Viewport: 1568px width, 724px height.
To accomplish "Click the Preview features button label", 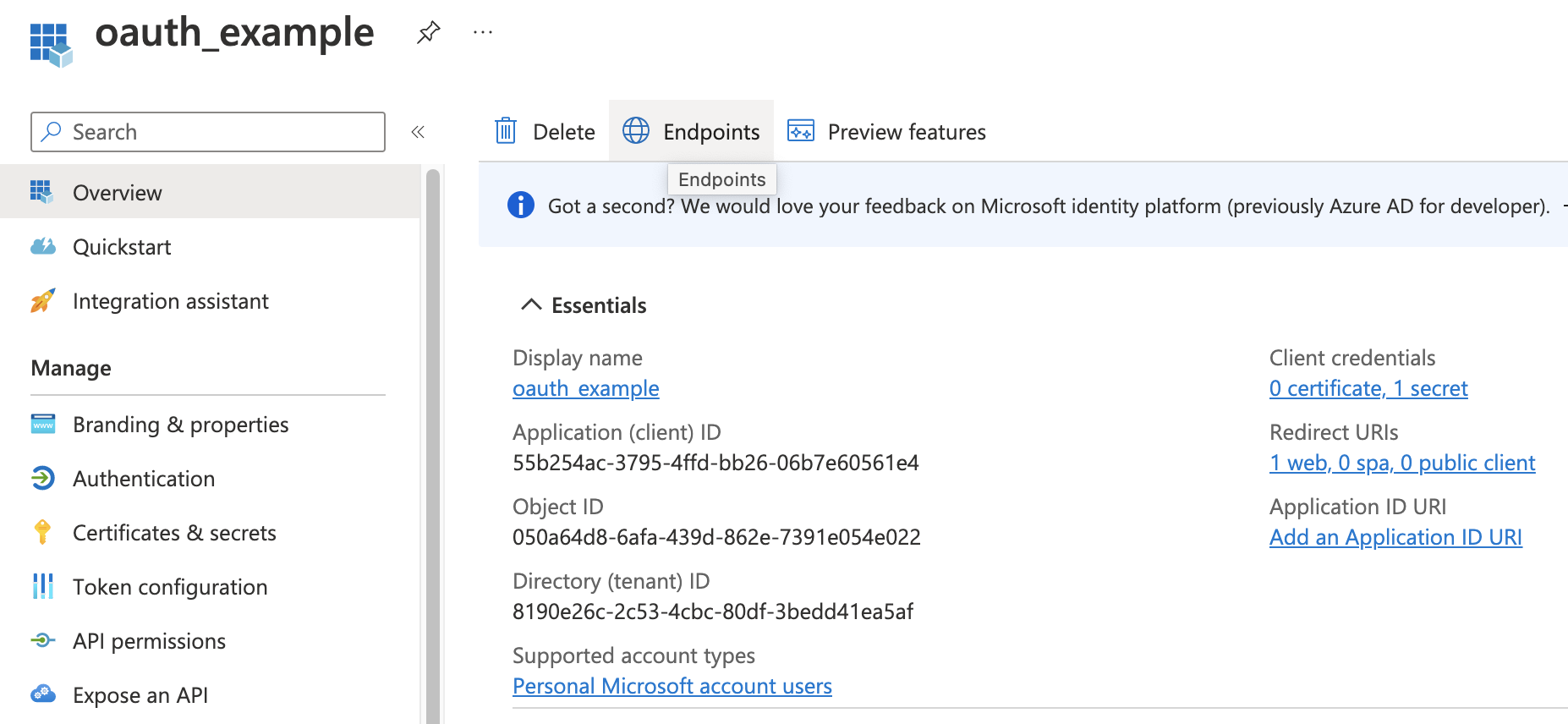I will coord(907,132).
